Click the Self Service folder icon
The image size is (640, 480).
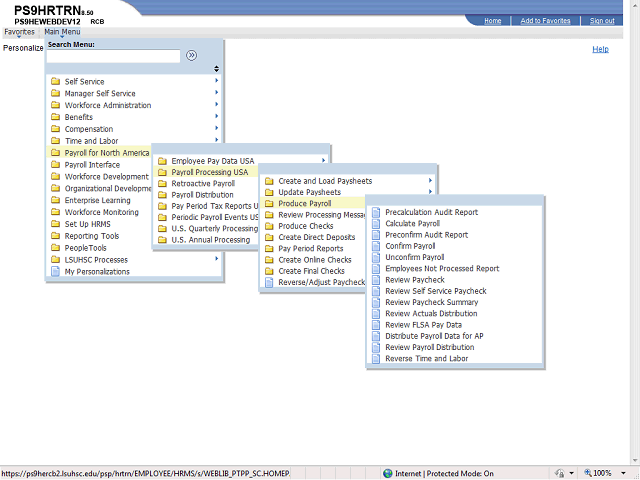[x=56, y=81]
